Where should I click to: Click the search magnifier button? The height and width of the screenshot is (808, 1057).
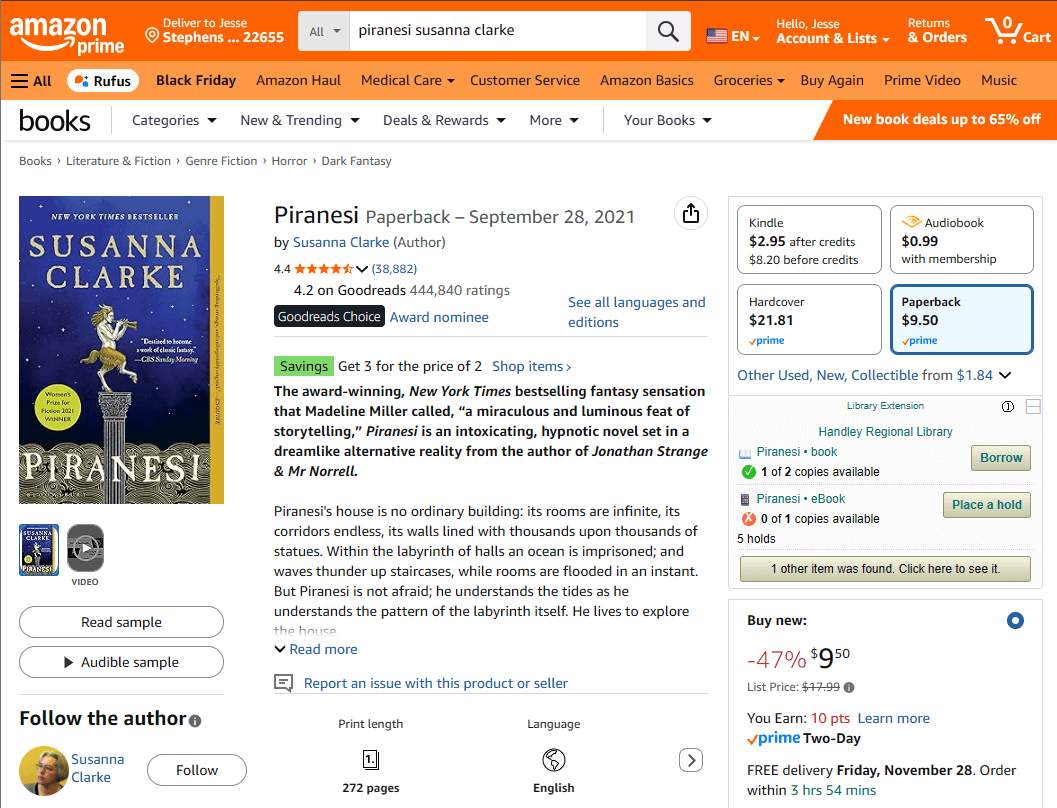[x=668, y=31]
